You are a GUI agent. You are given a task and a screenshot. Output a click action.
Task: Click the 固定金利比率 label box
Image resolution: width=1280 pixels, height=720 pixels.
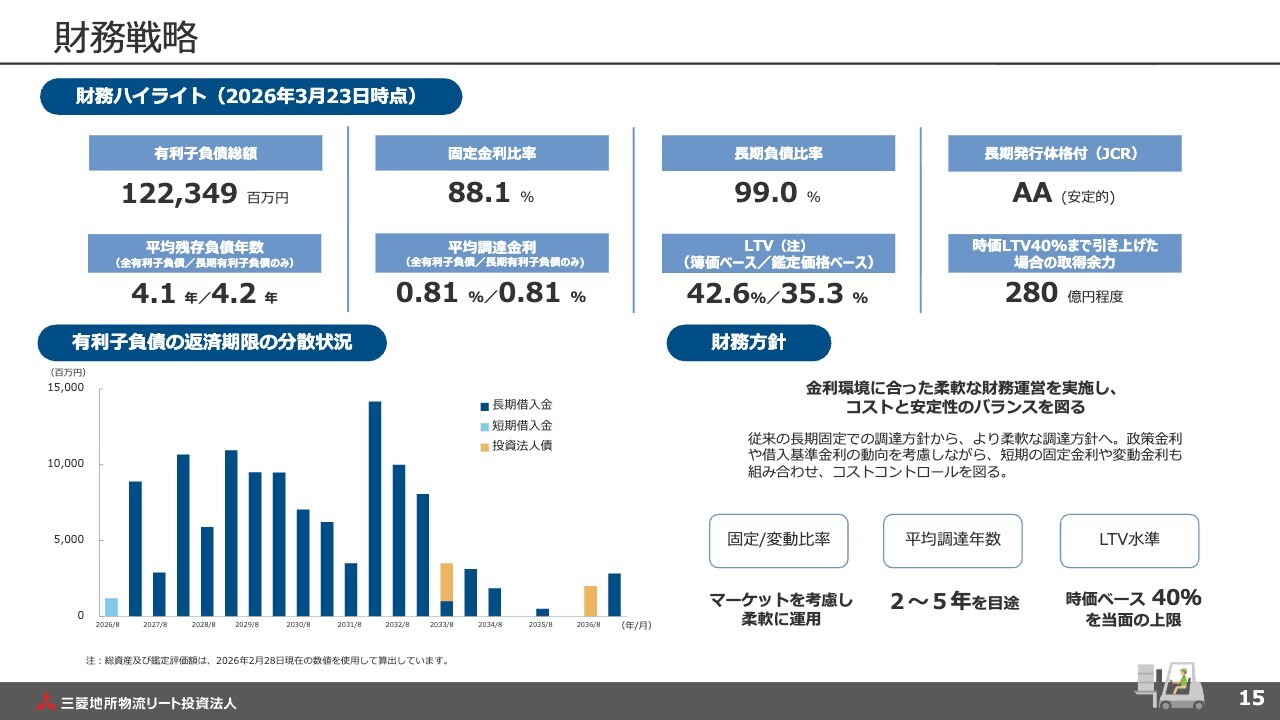coord(492,154)
